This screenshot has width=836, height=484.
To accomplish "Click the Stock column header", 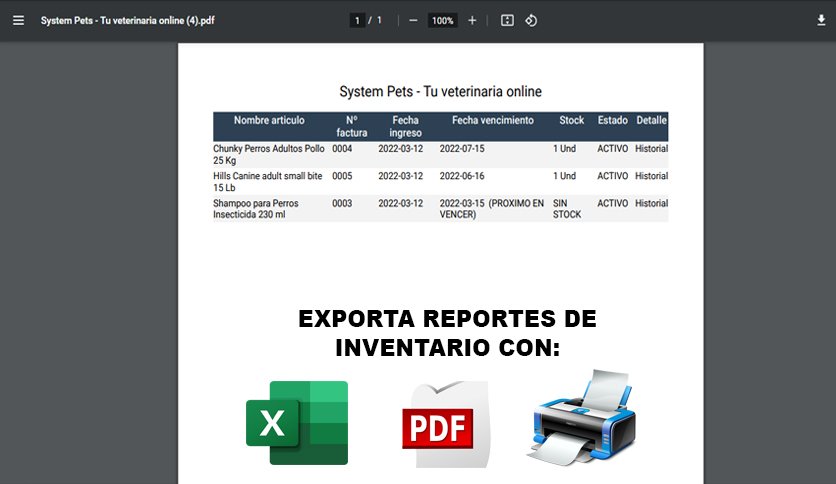I will tap(572, 120).
